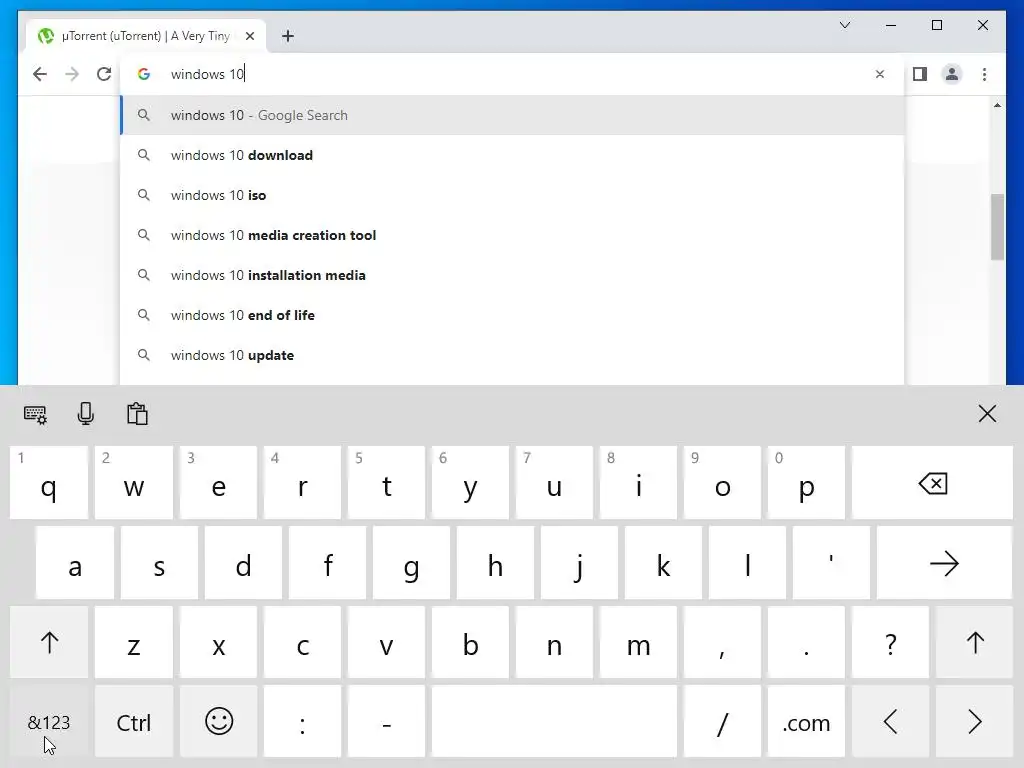The width and height of the screenshot is (1024, 768).
Task: Tap the backspace key
Action: point(933,483)
